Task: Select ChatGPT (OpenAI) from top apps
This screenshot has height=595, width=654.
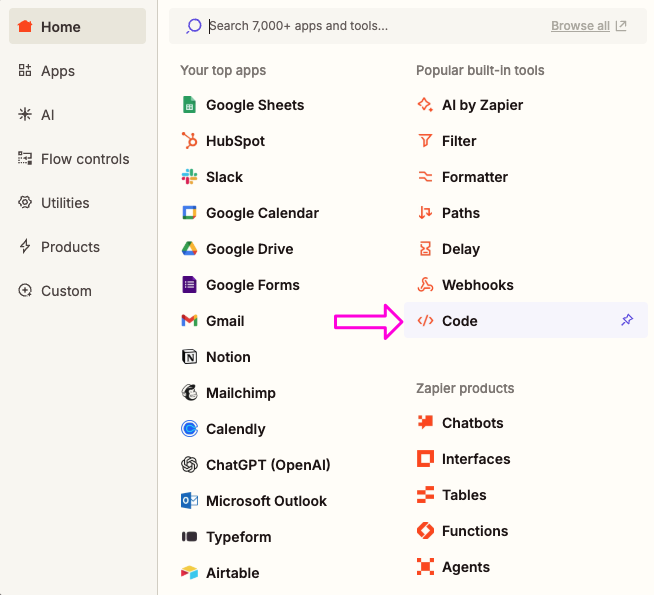Action: coord(268,464)
